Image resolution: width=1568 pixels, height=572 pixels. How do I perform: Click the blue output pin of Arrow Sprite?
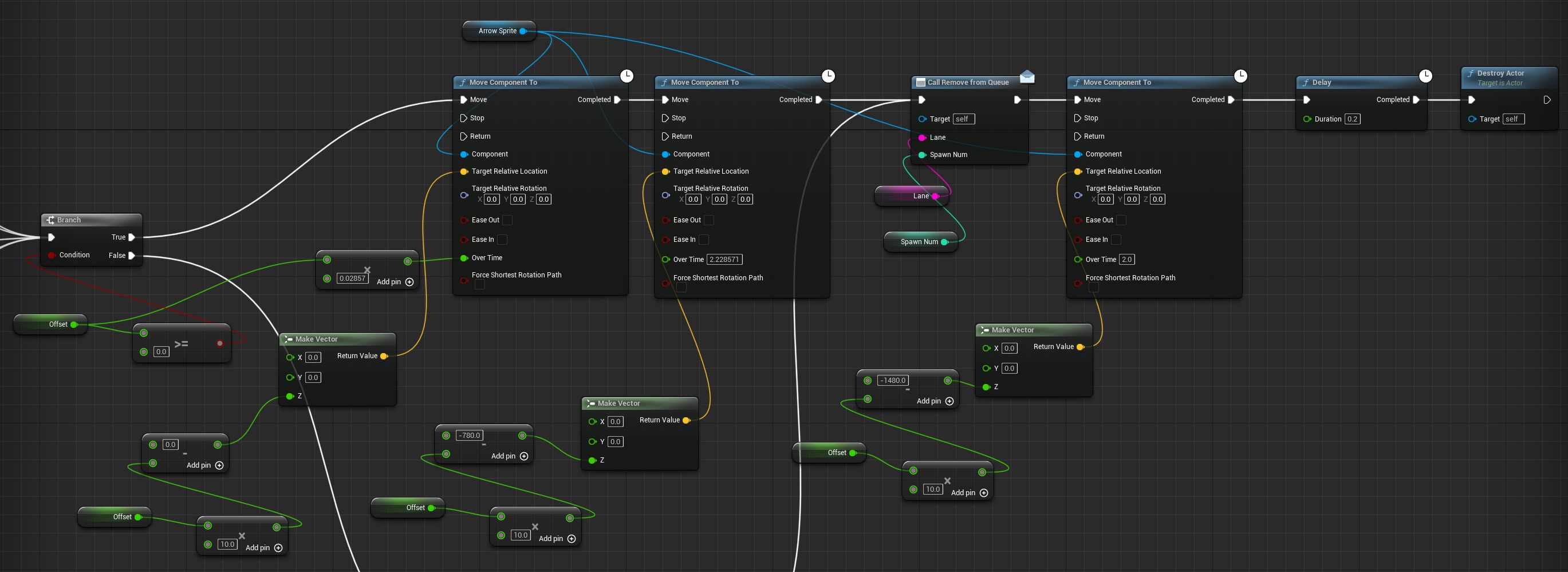coord(523,31)
